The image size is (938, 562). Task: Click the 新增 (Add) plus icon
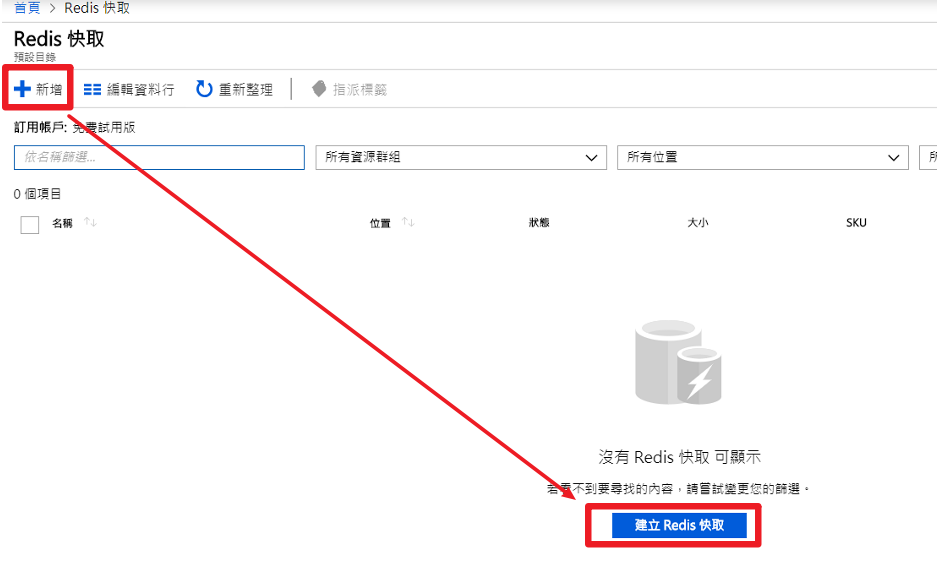click(22, 89)
